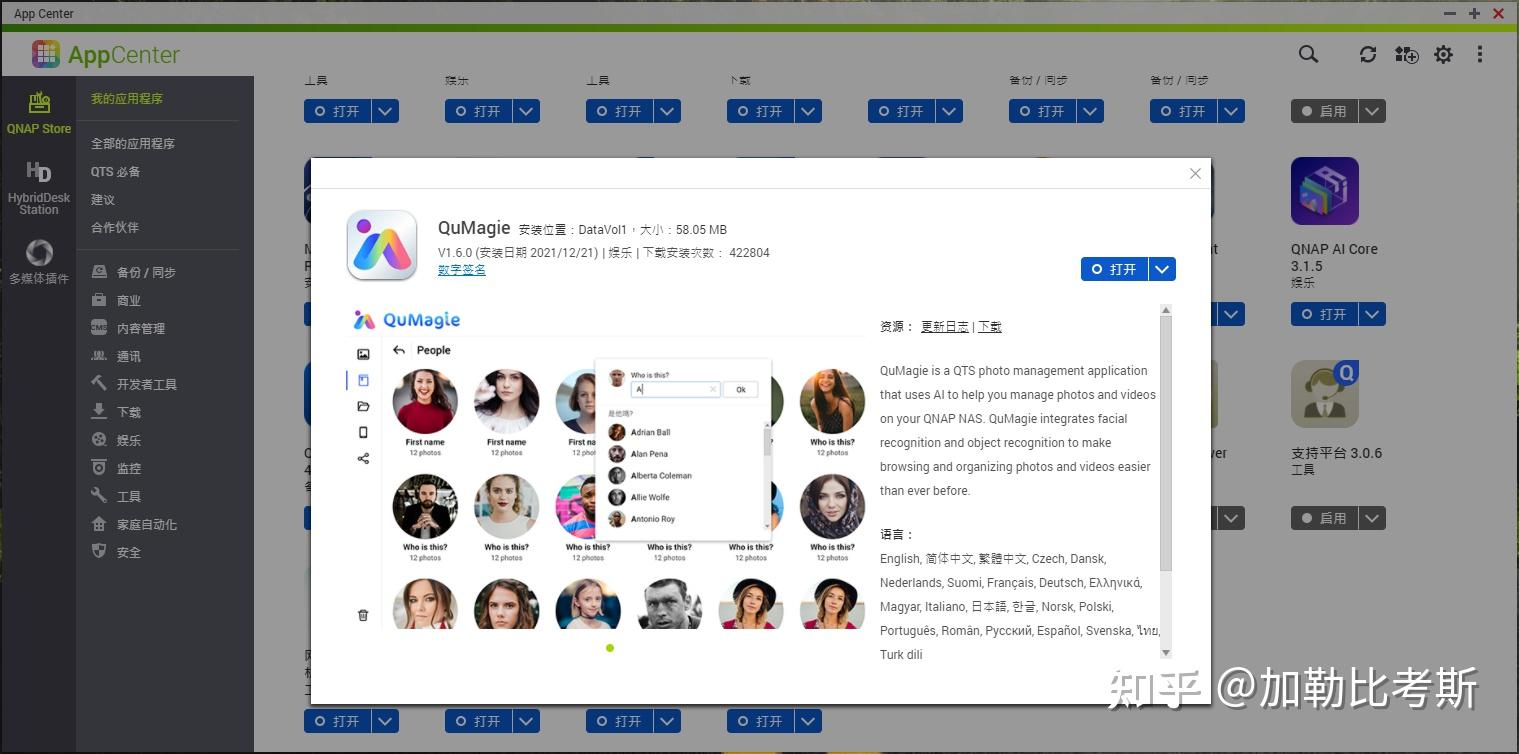
Task: Open 多媒体插件 section
Action: tap(39, 262)
